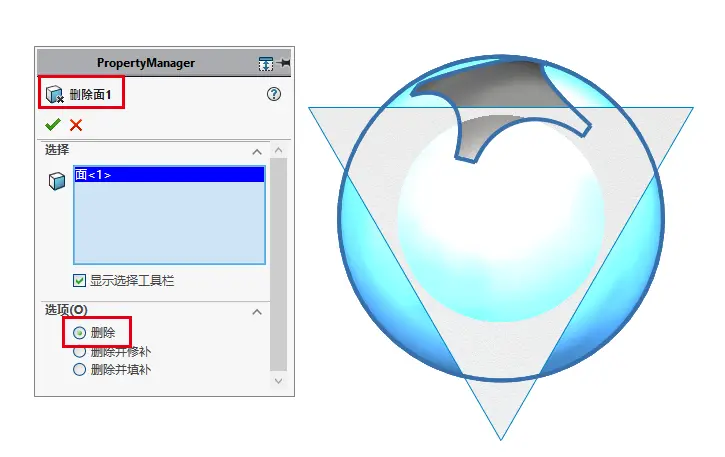The width and height of the screenshot is (725, 457).
Task: Click the 删除面1 feature name label
Action: click(x=91, y=95)
